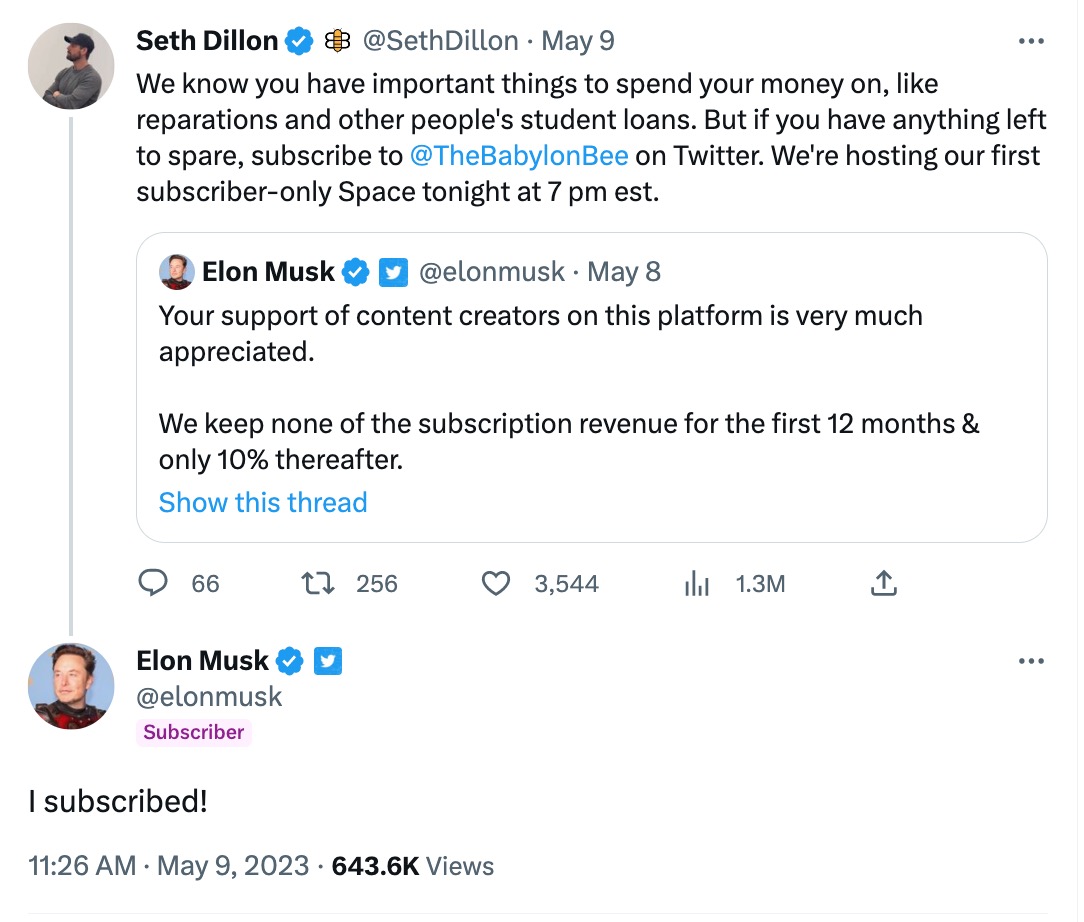
Task: Click the Subscriber badge under Elon Musk's name
Action: coord(194,732)
